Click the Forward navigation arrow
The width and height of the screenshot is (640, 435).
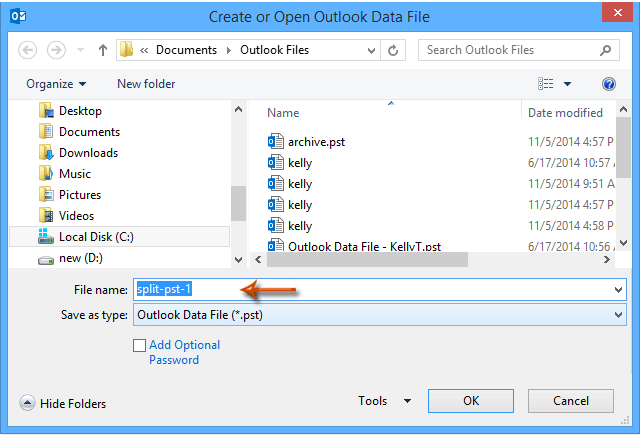tap(56, 50)
